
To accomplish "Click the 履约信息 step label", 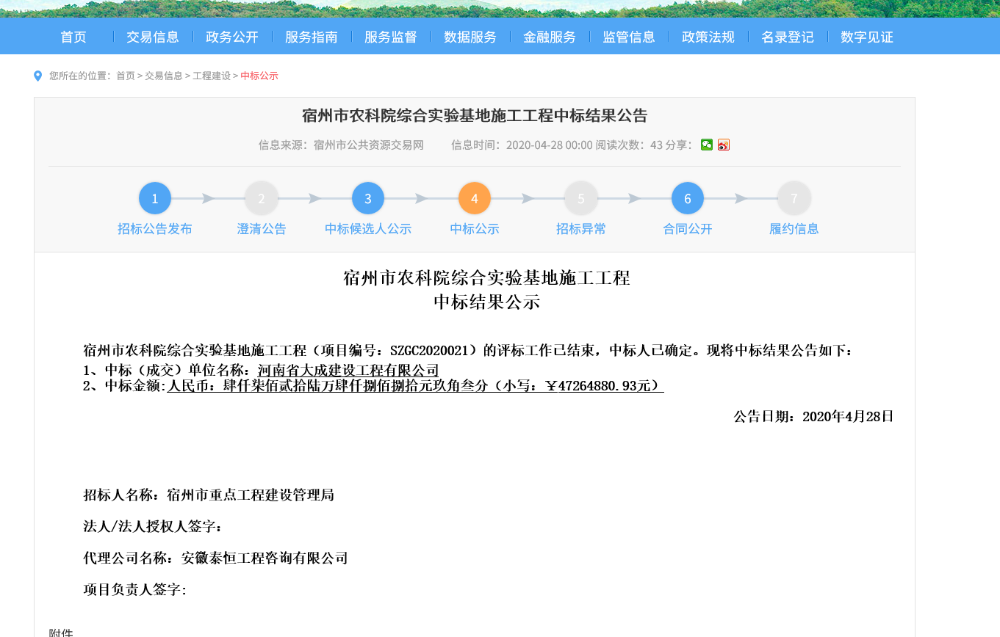I will click(x=794, y=229).
